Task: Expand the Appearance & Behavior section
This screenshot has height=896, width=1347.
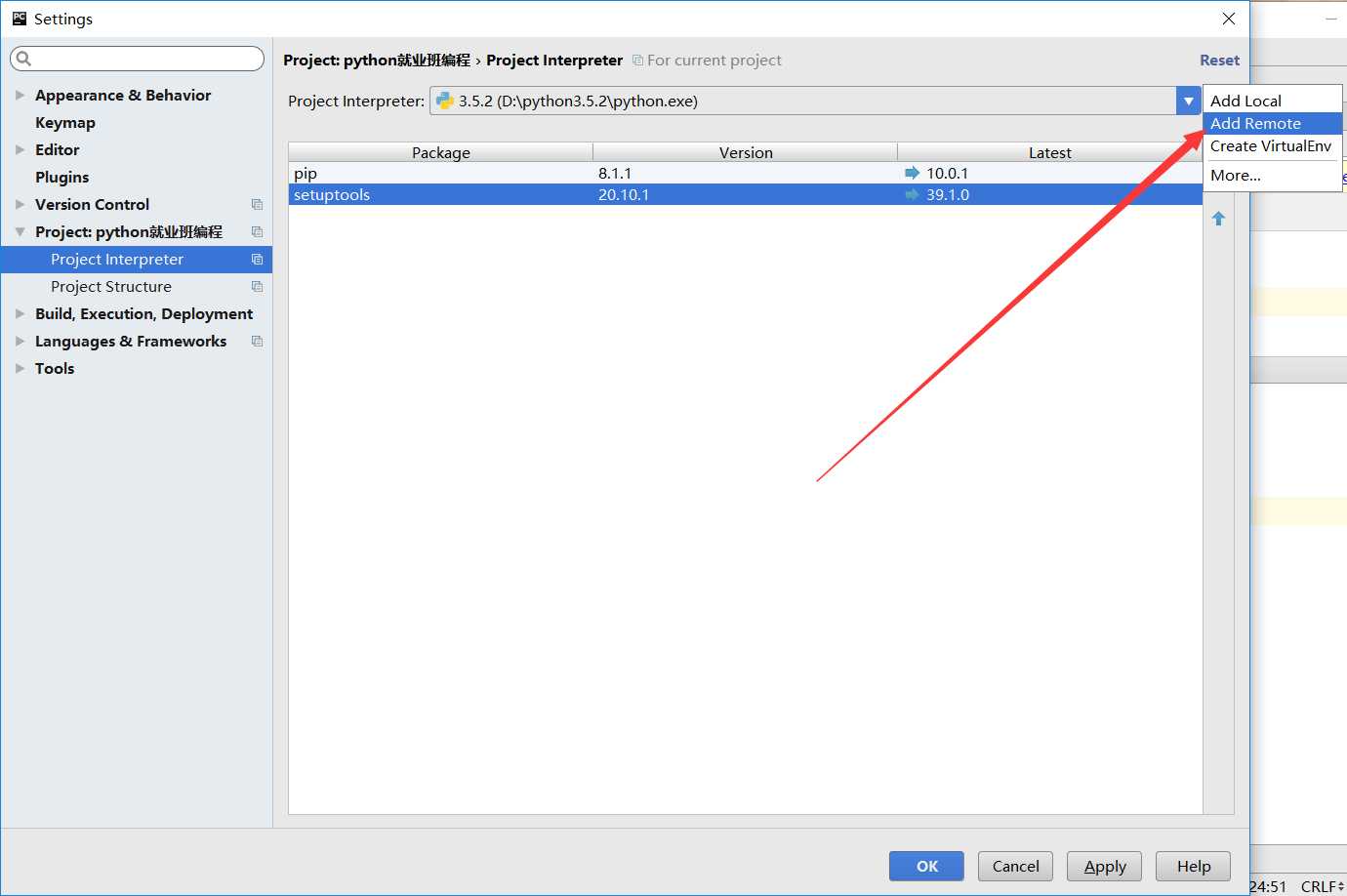Action: click(x=20, y=95)
